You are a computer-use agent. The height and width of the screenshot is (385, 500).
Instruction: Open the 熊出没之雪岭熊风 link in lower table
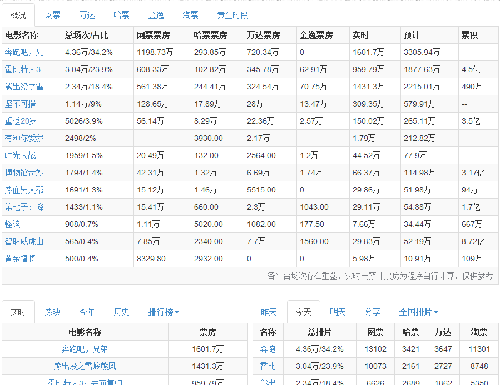pyautogui.click(x=85, y=366)
